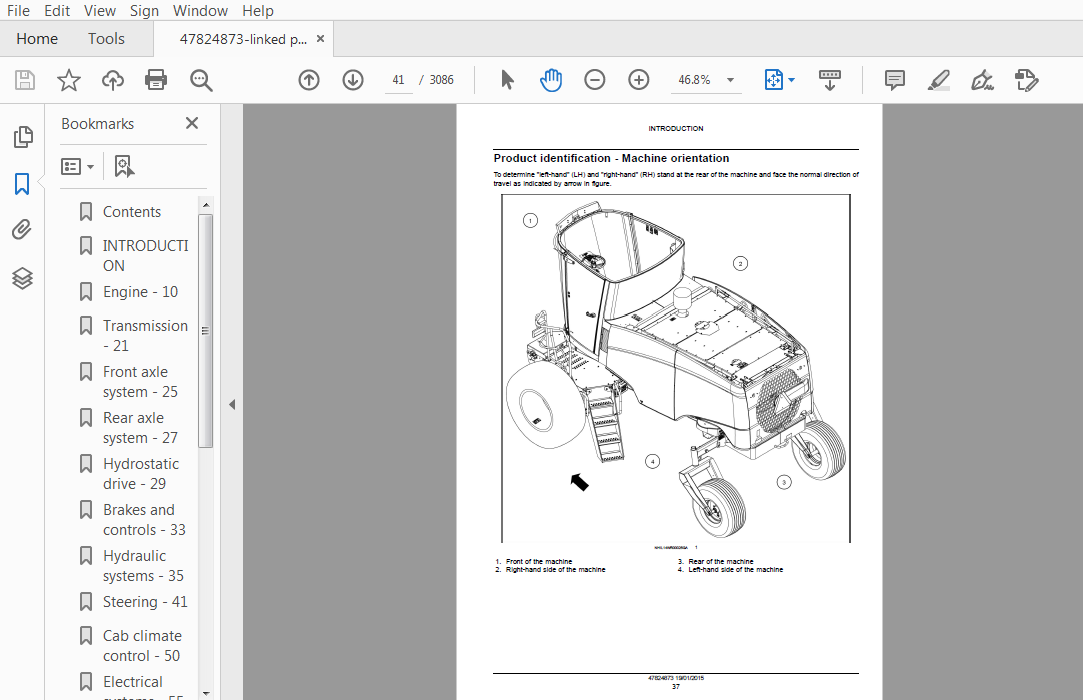1083x700 pixels.
Task: Click the share/send file icon
Action: (1026, 80)
